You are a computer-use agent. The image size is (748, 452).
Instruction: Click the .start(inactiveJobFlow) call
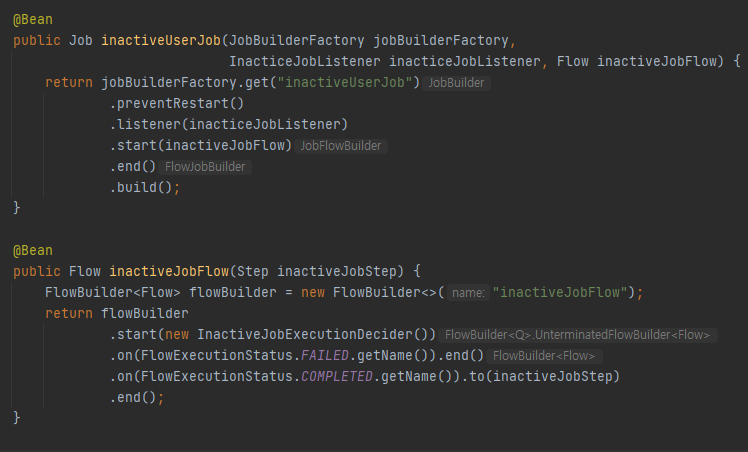(200, 145)
